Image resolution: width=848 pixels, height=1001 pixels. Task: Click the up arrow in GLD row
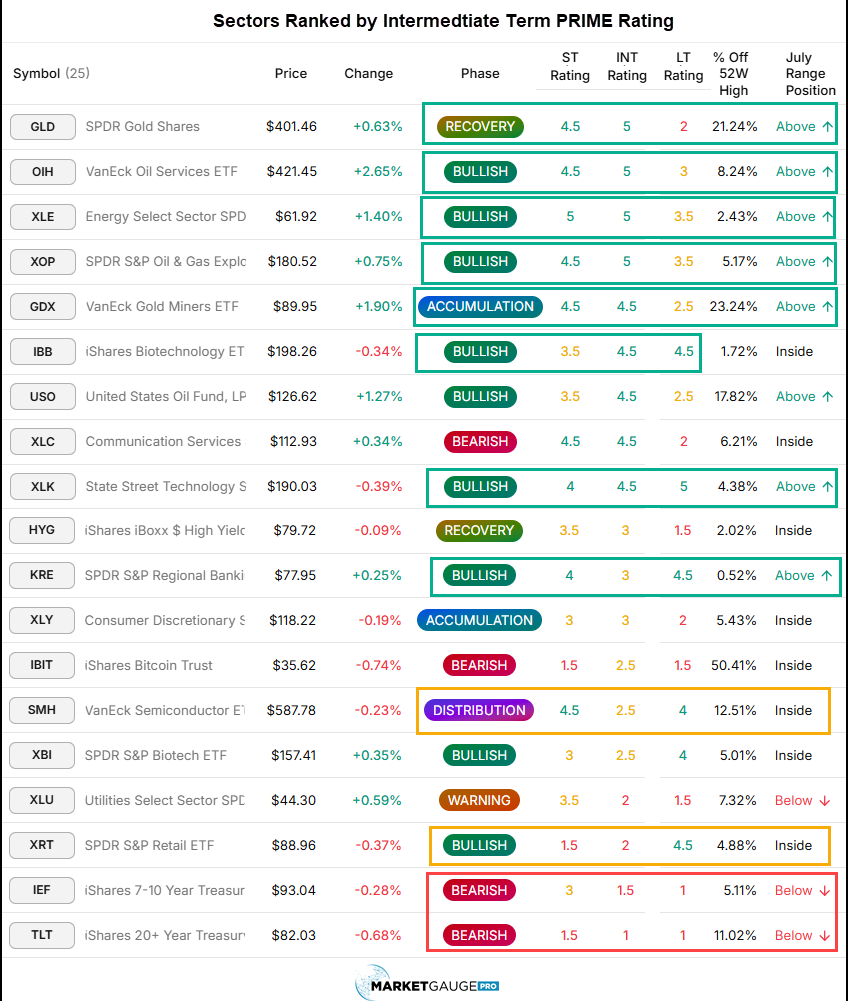(828, 126)
